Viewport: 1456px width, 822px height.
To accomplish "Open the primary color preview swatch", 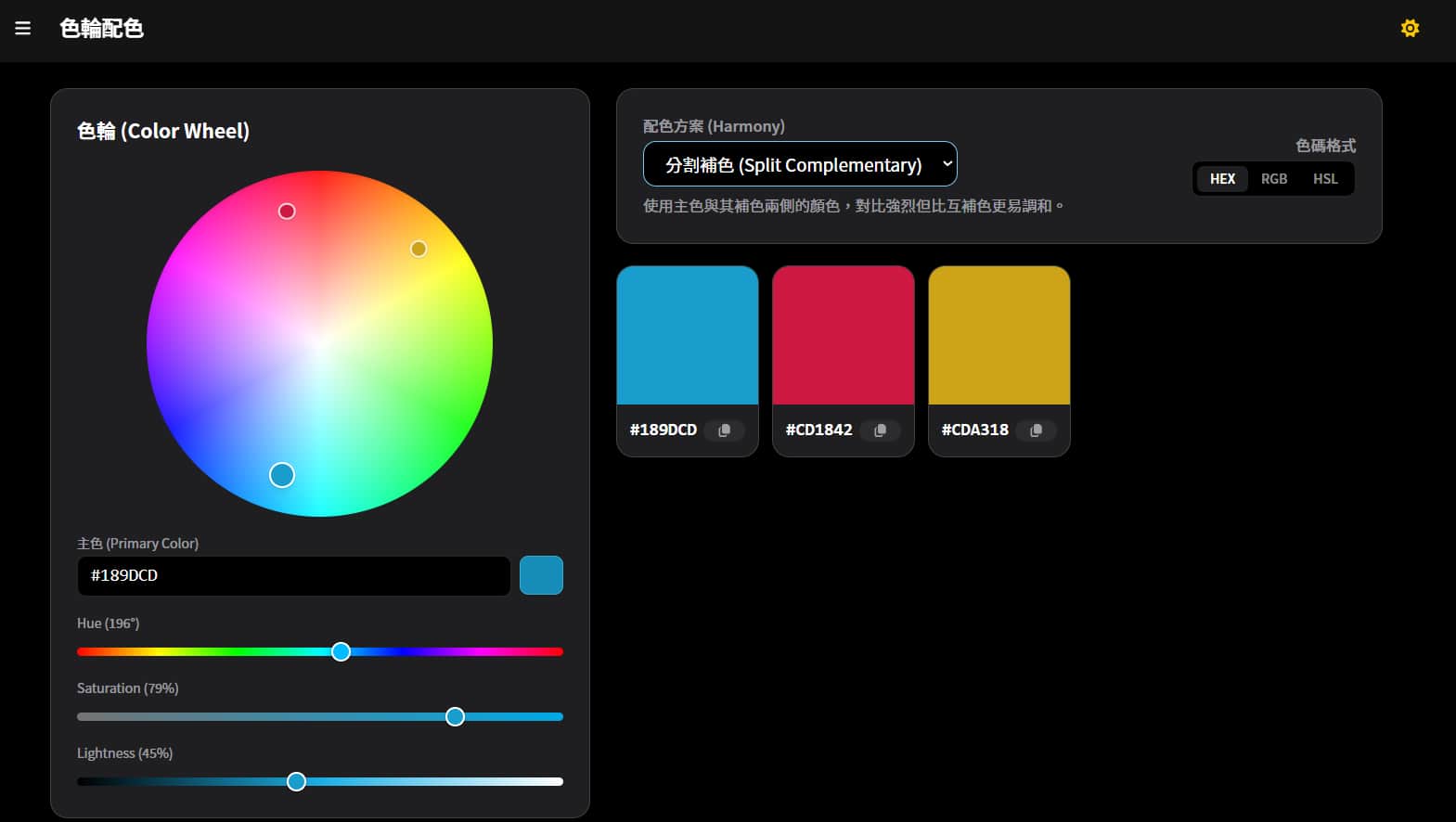I will tap(541, 575).
